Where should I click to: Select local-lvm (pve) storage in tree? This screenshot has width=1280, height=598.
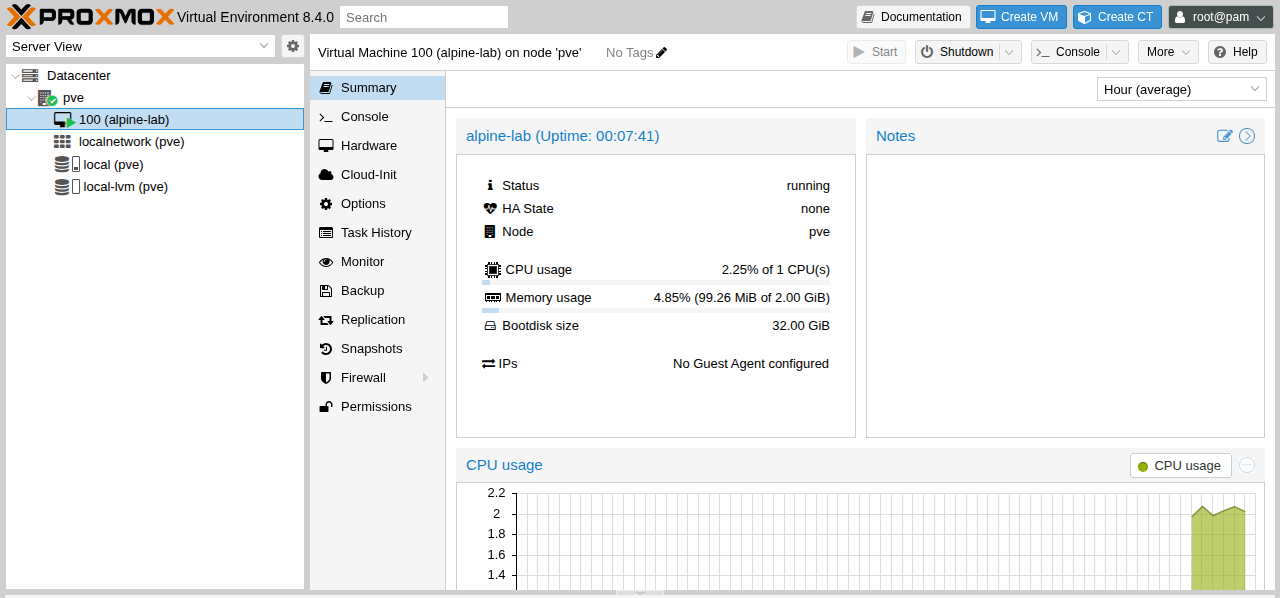pos(155,186)
